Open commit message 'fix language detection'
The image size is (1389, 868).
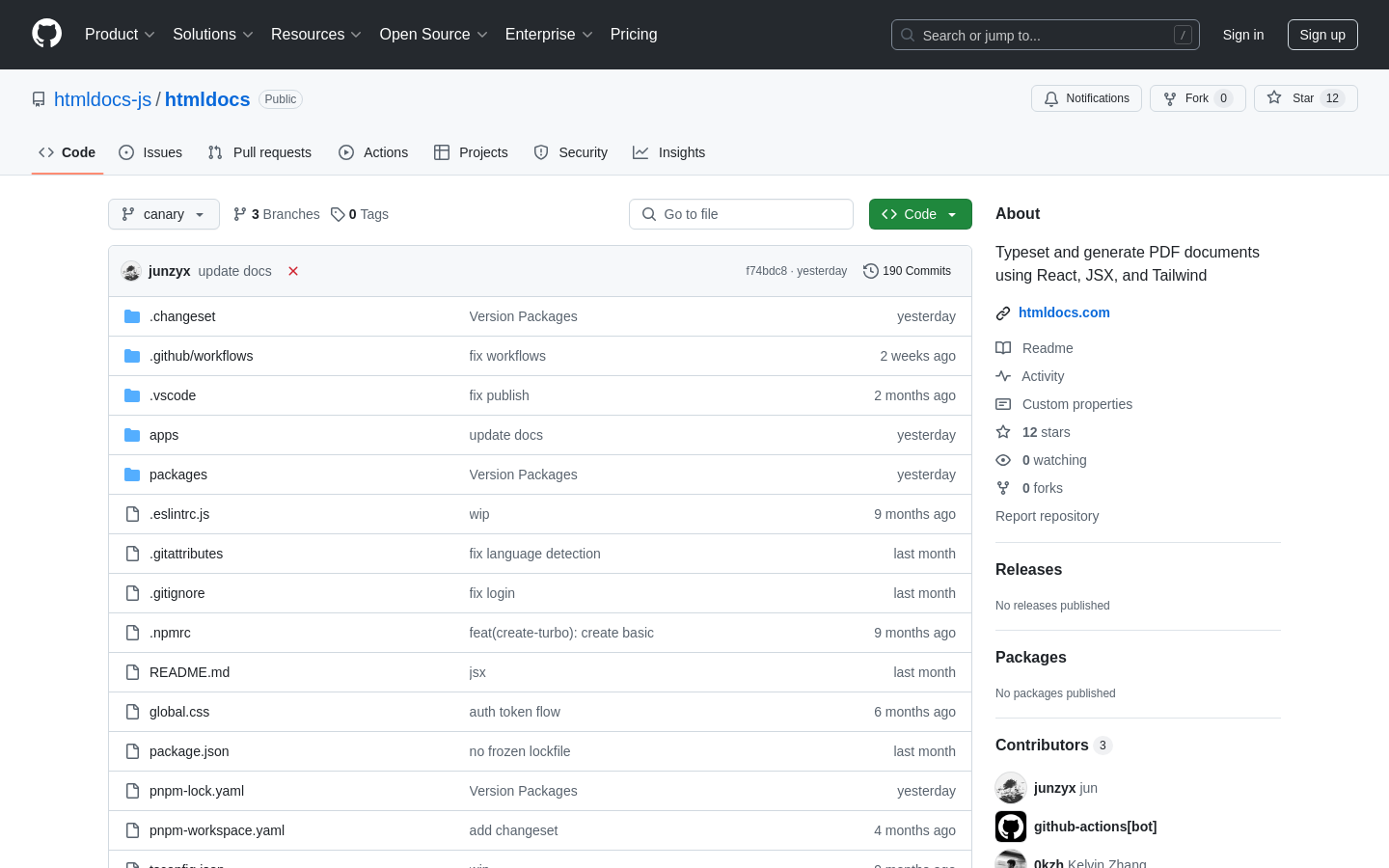coord(534,554)
